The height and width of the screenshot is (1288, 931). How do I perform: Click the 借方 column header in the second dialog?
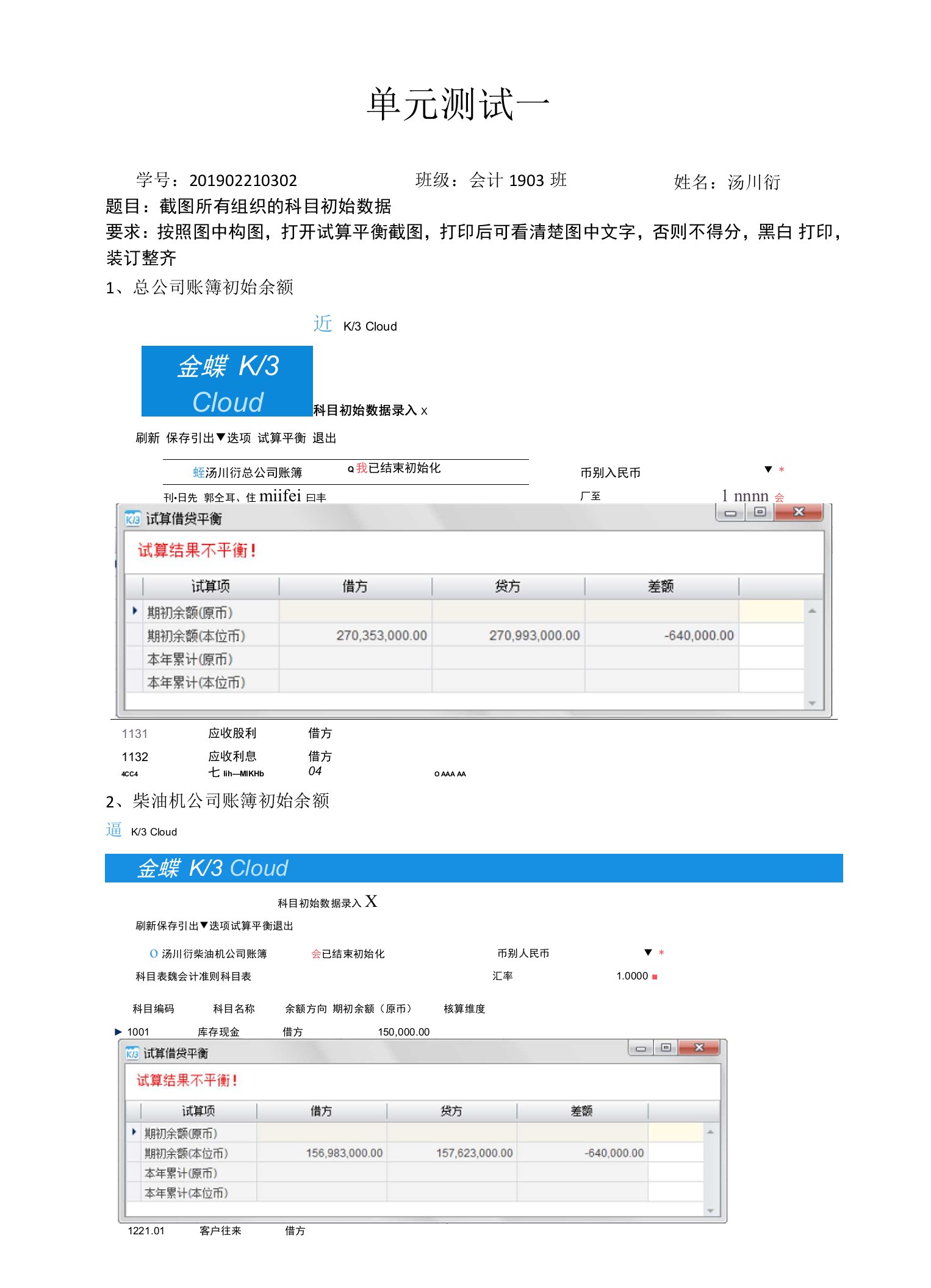coord(322,1111)
